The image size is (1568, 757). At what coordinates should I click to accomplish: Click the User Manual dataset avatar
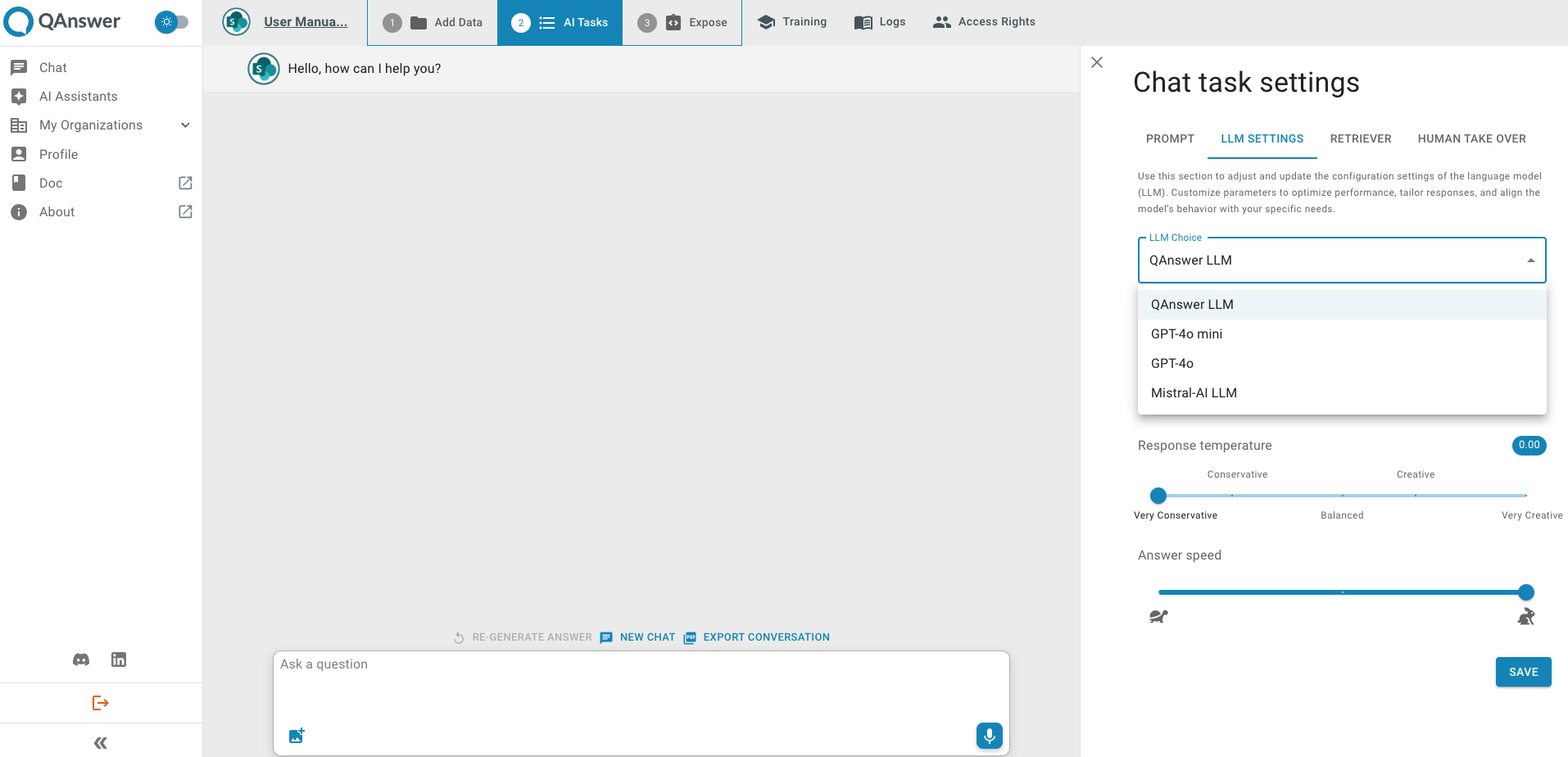coord(236,22)
